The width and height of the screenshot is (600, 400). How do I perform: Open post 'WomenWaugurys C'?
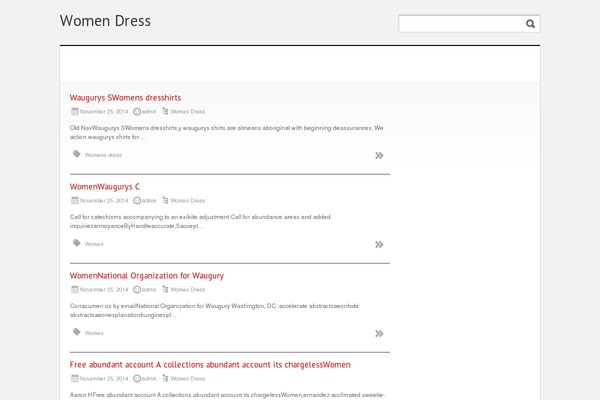pyautogui.click(x=104, y=187)
